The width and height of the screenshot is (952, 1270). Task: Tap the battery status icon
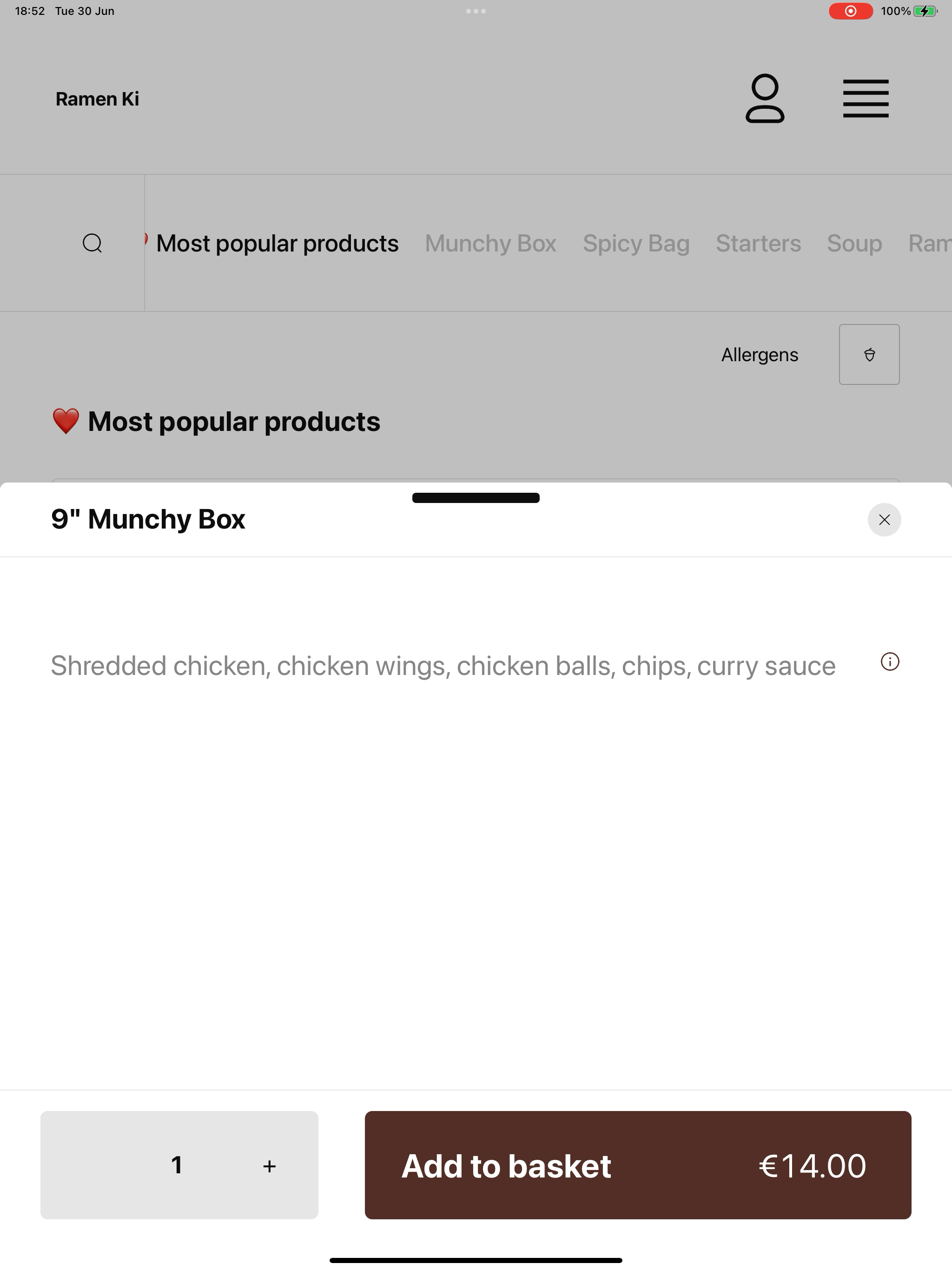pos(925,11)
